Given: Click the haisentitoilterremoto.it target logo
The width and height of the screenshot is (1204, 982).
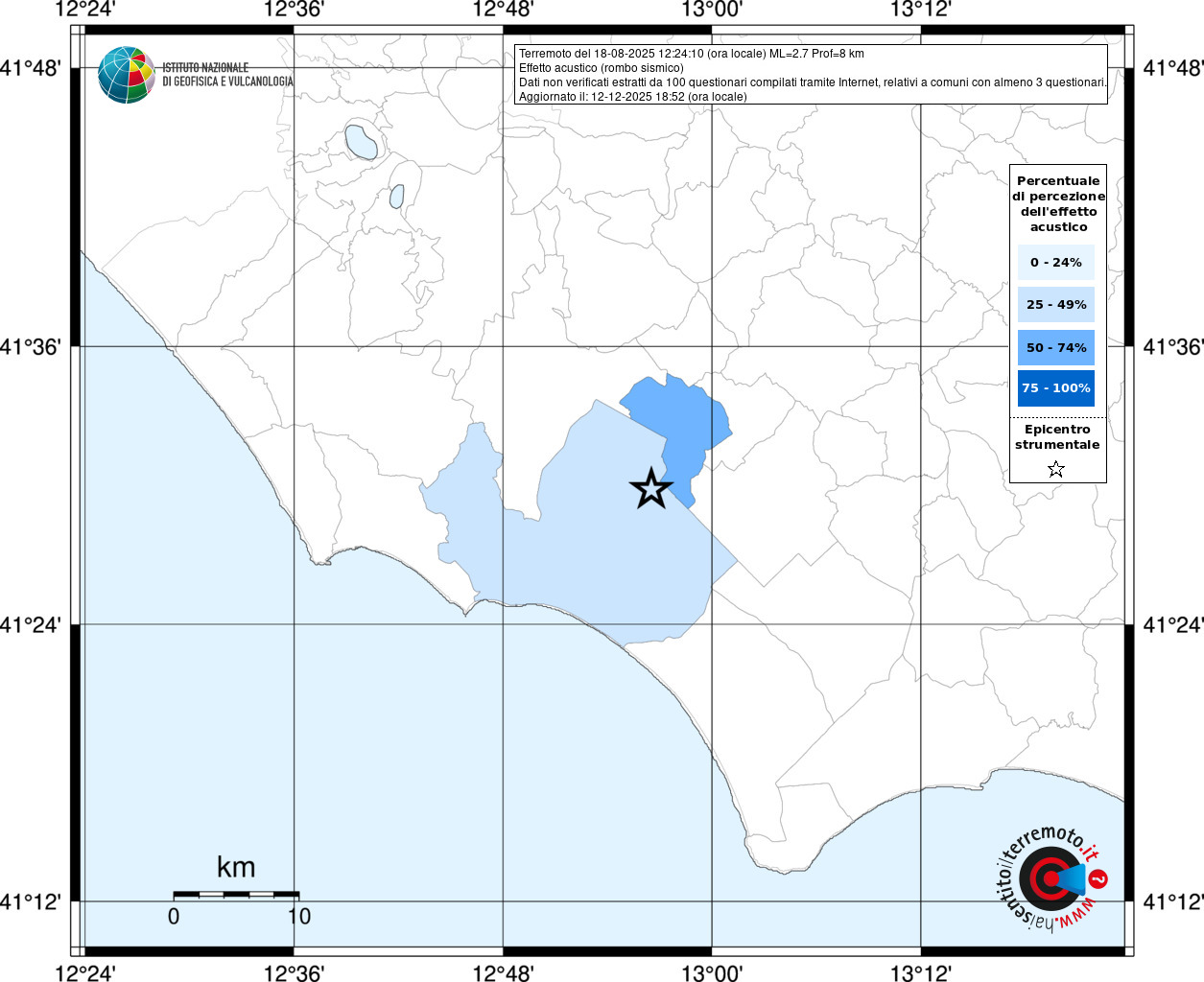Looking at the screenshot, I should (1052, 880).
